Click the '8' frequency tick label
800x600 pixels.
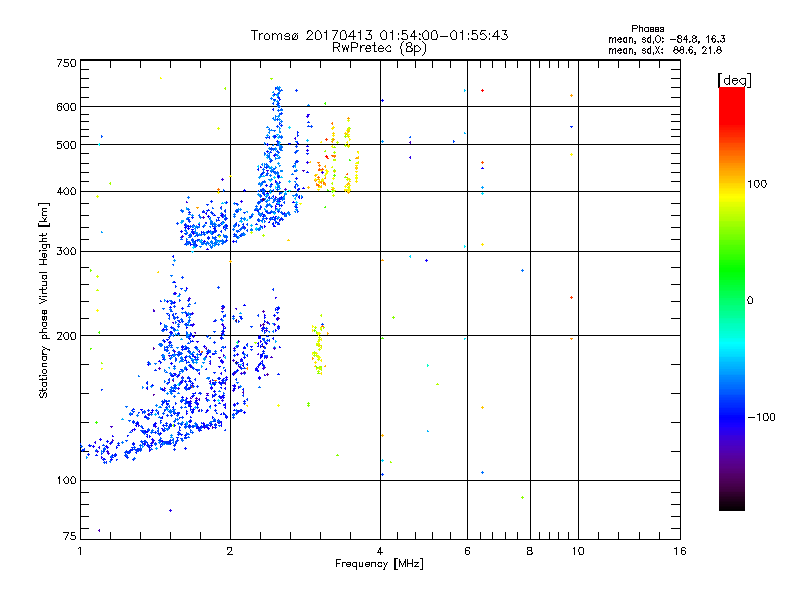[x=530, y=551]
